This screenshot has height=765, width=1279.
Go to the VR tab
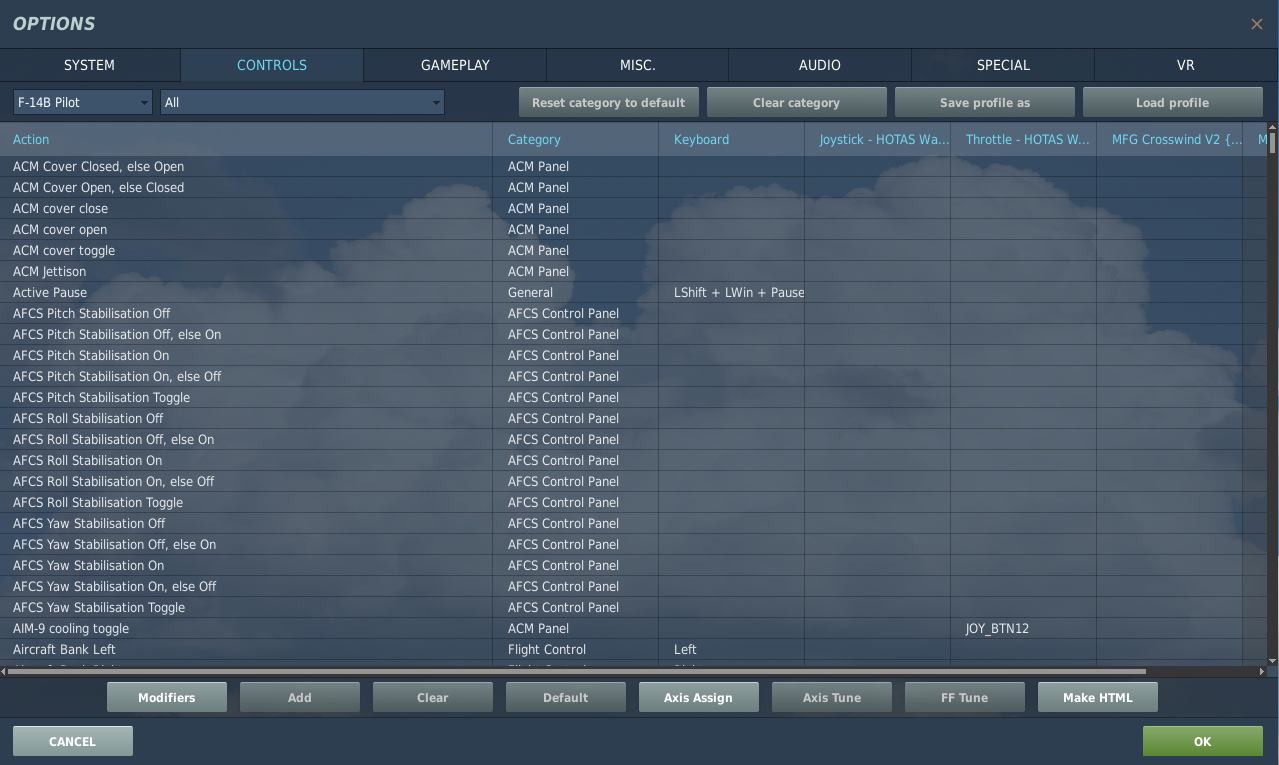click(x=1185, y=65)
